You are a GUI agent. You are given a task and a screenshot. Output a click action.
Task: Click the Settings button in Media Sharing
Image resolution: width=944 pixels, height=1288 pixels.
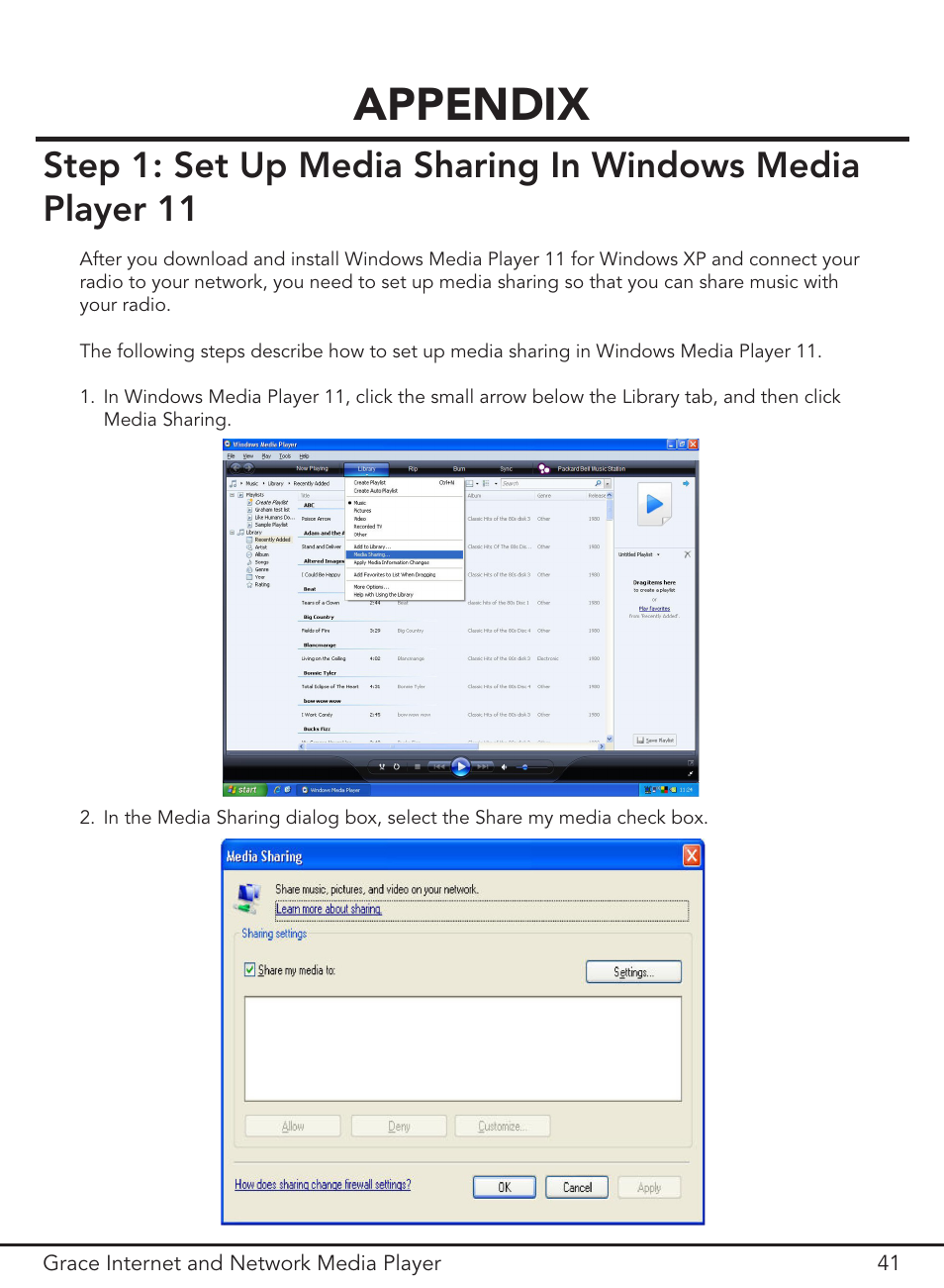(633, 972)
